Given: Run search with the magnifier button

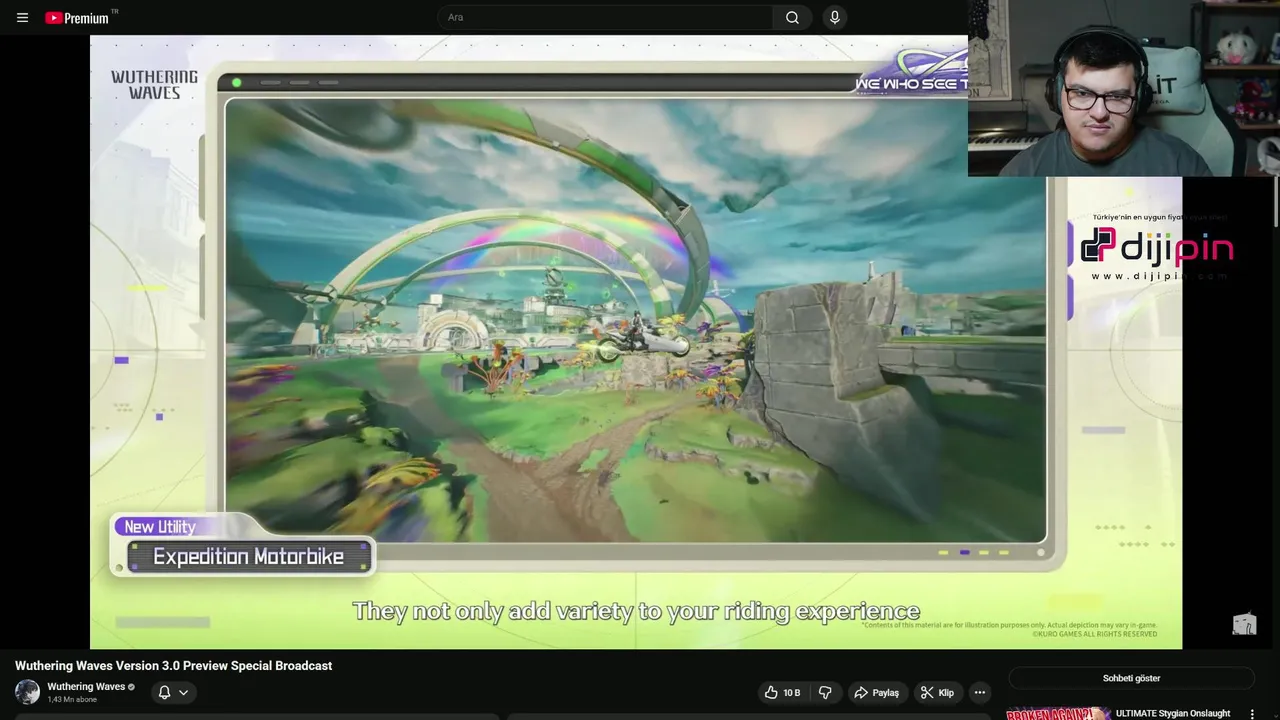Looking at the screenshot, I should coord(792,17).
